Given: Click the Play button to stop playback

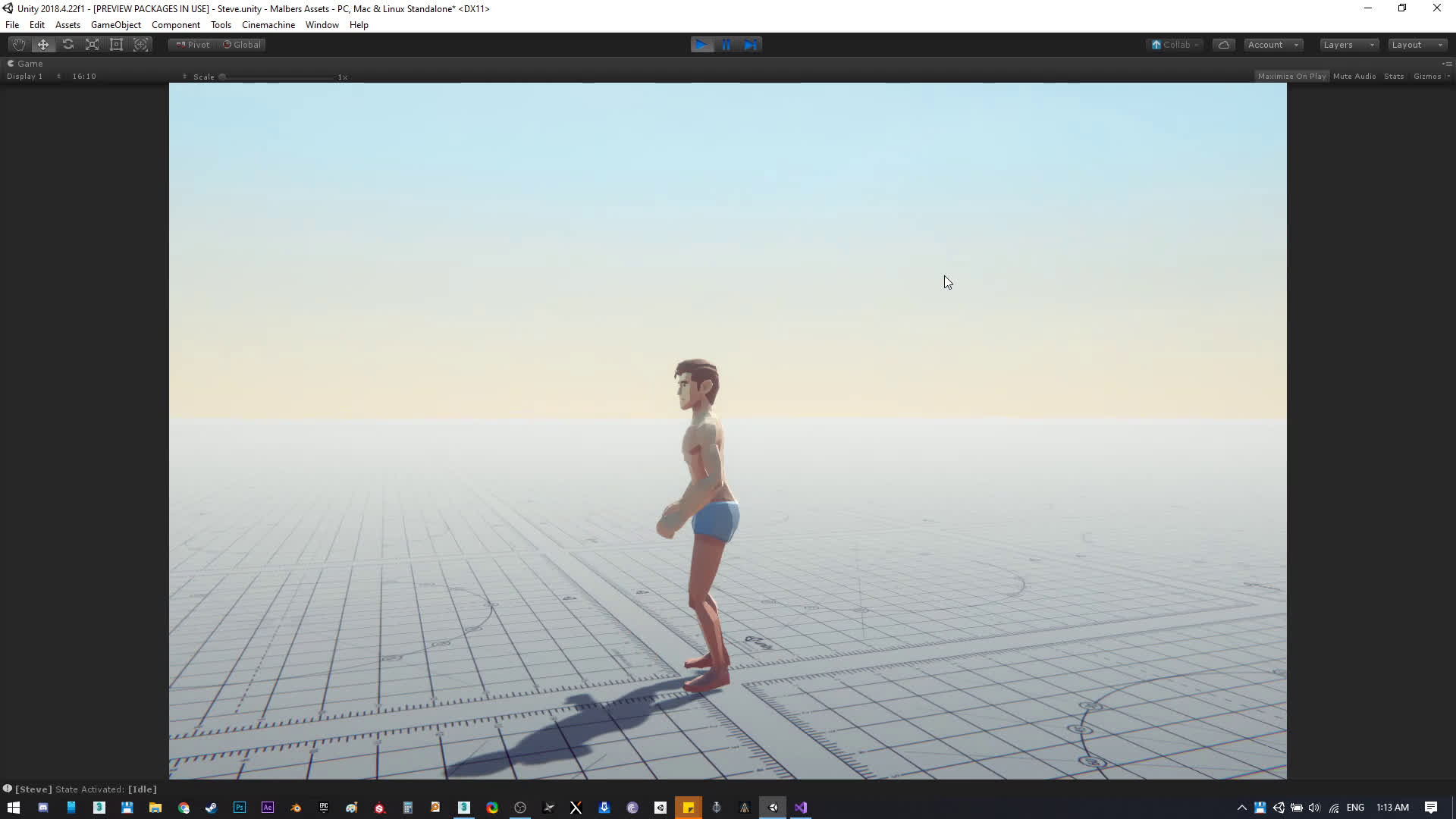Looking at the screenshot, I should point(701,45).
